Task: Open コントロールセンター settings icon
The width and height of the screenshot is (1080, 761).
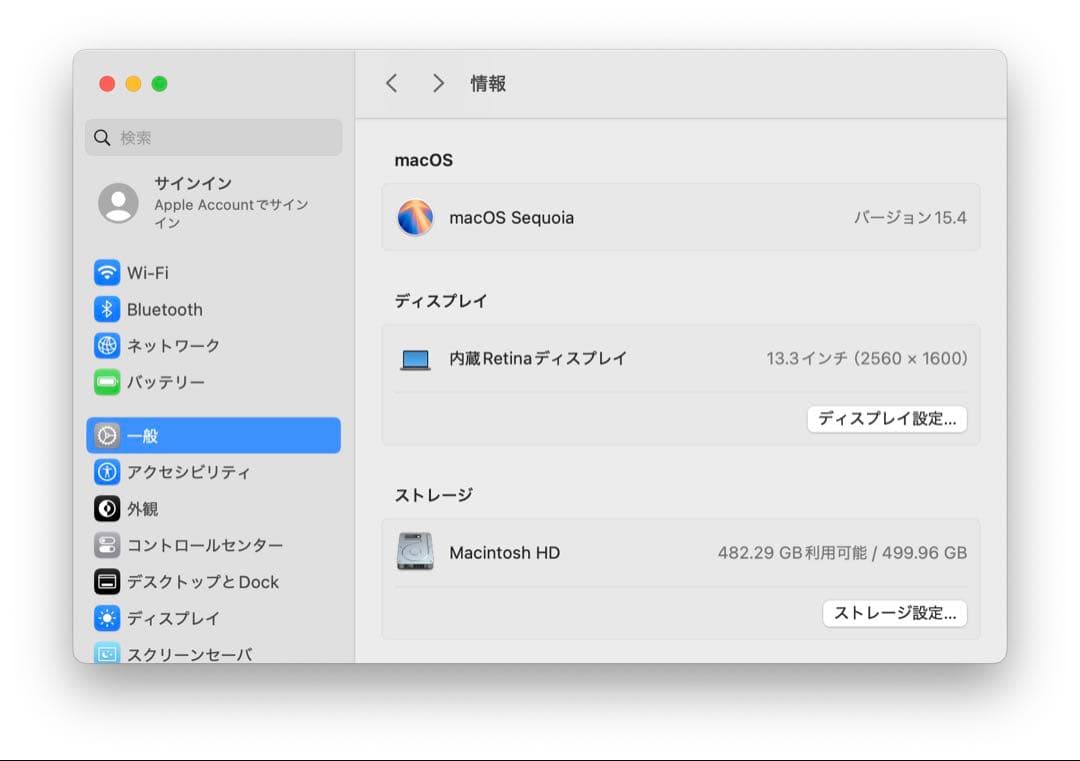Action: pos(107,545)
